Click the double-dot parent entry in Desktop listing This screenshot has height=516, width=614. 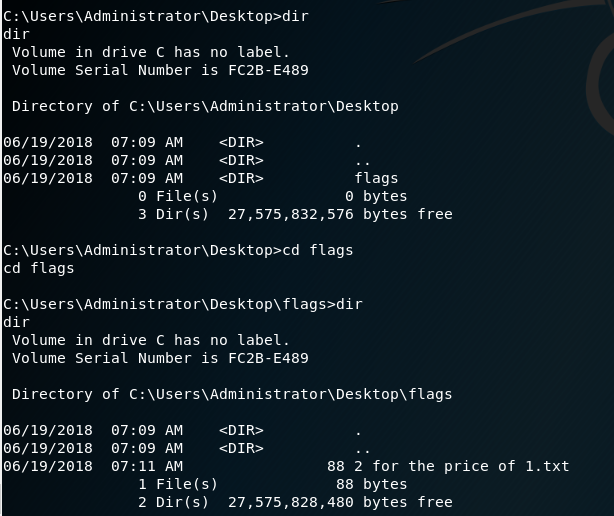362,160
